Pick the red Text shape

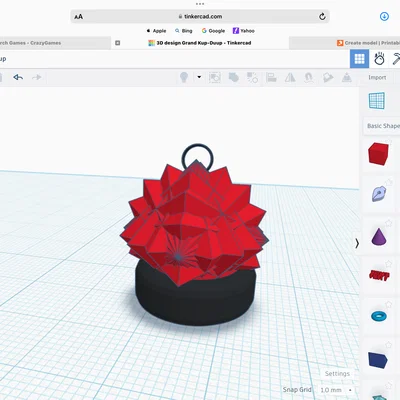[379, 275]
